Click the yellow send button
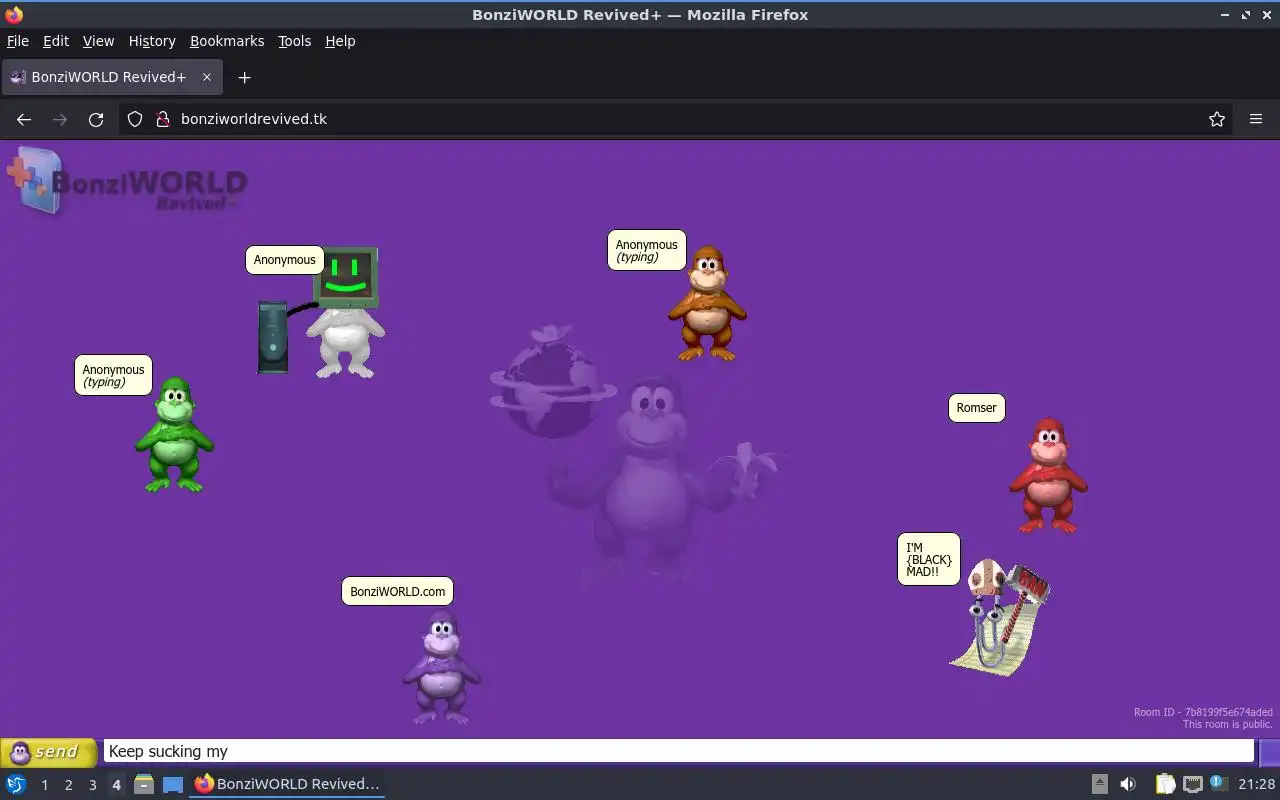 48,752
